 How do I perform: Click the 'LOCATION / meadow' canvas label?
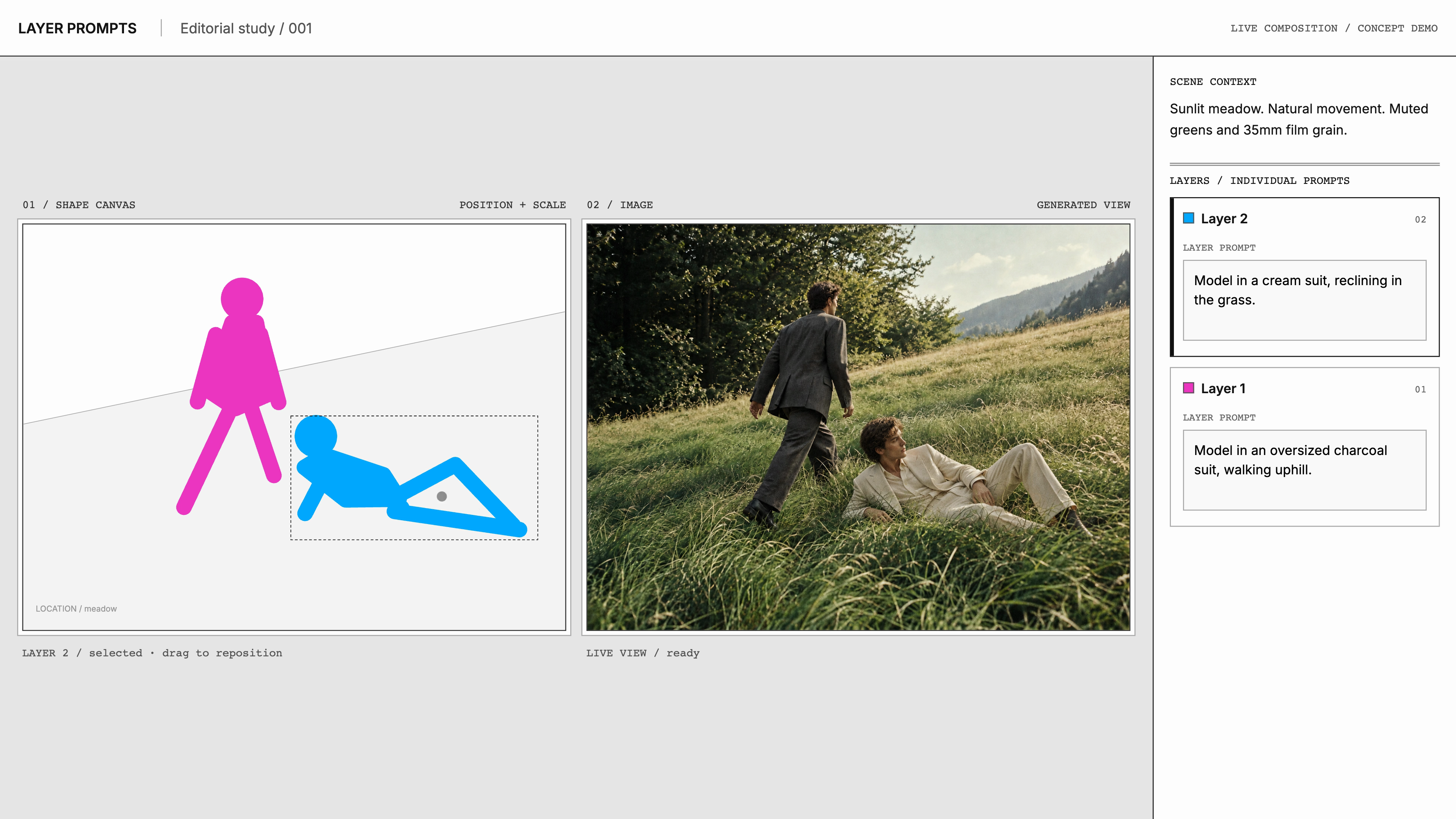click(76, 609)
